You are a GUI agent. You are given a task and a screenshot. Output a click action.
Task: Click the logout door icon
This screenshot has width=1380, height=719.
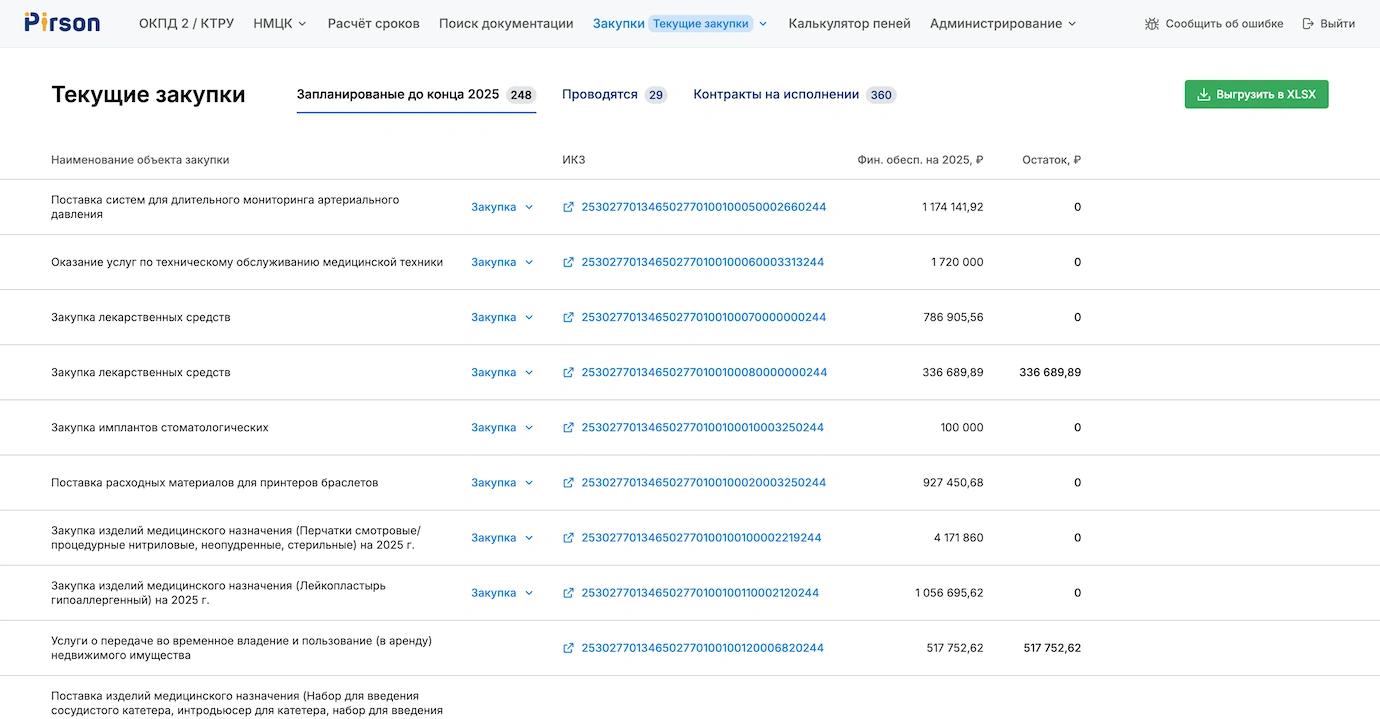pyautogui.click(x=1308, y=24)
